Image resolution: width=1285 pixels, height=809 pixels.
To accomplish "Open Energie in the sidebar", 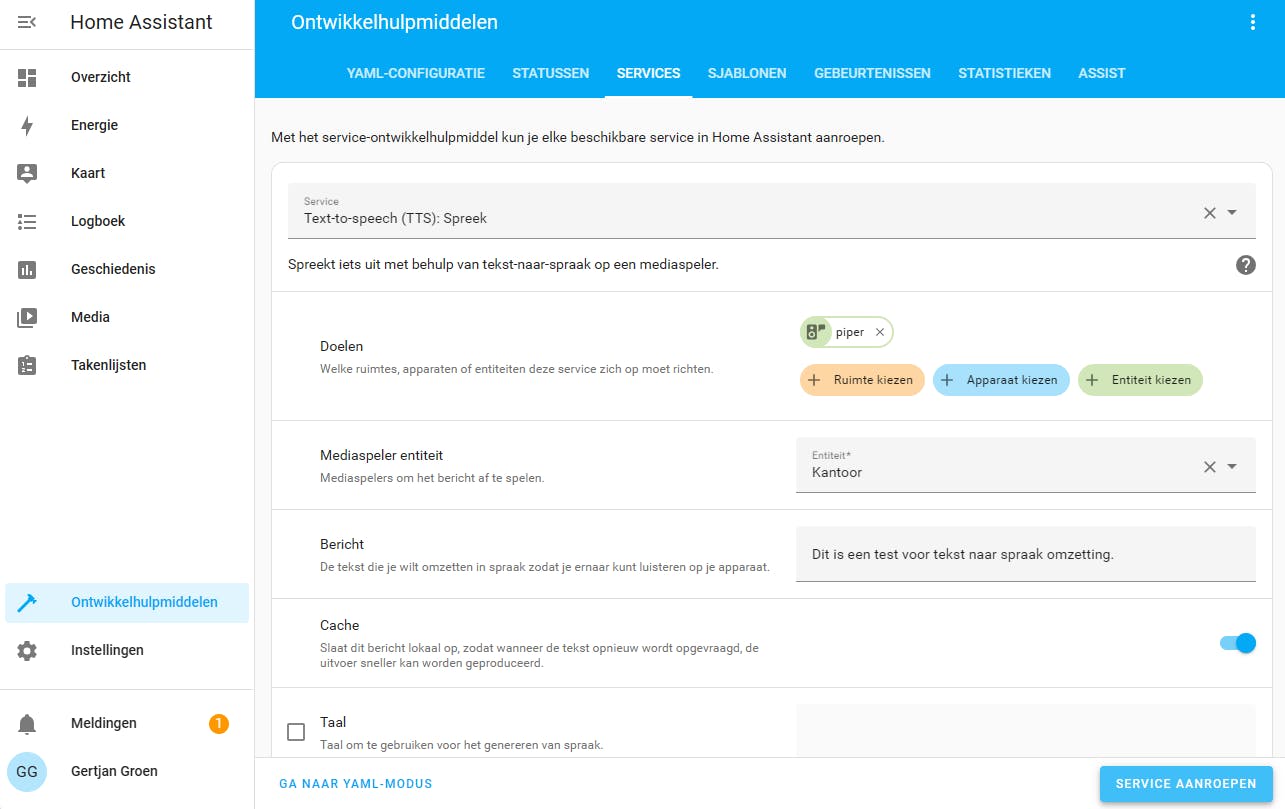I will coord(128,125).
